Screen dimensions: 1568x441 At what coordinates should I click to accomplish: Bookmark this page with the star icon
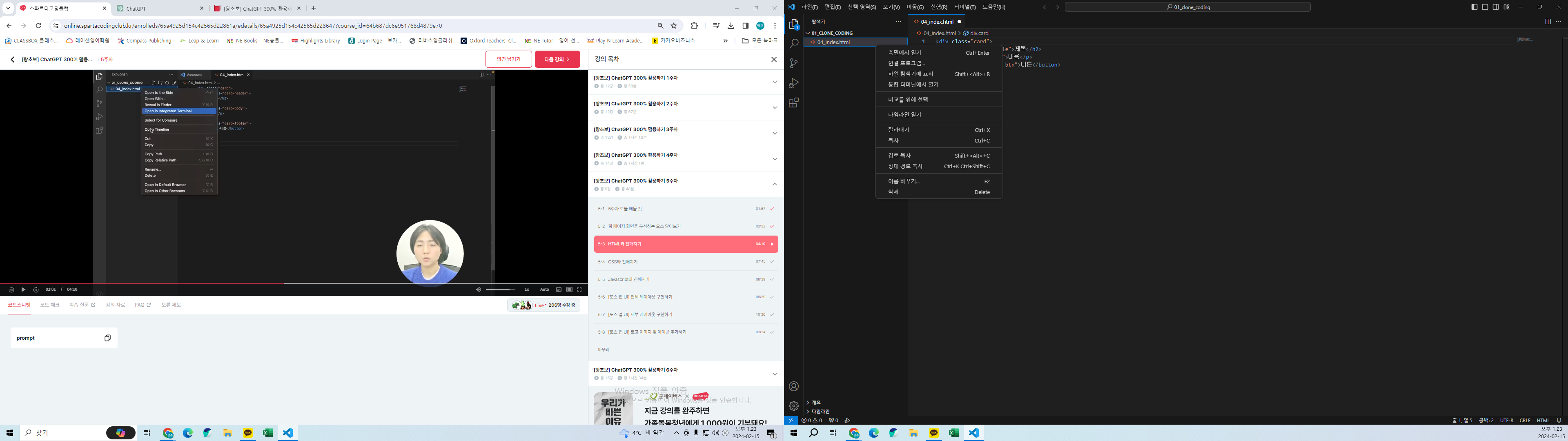(x=674, y=26)
